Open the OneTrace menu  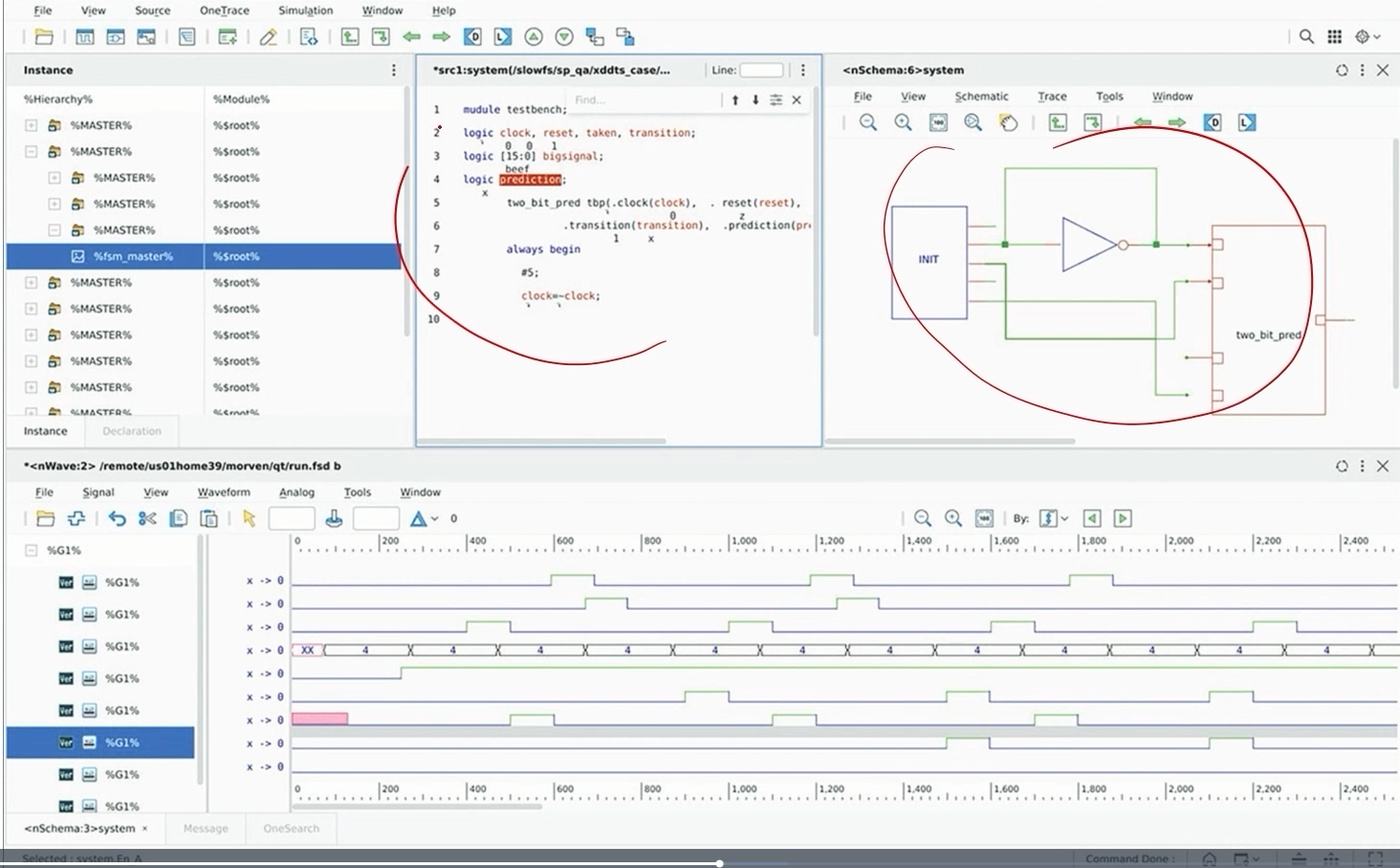click(x=224, y=11)
